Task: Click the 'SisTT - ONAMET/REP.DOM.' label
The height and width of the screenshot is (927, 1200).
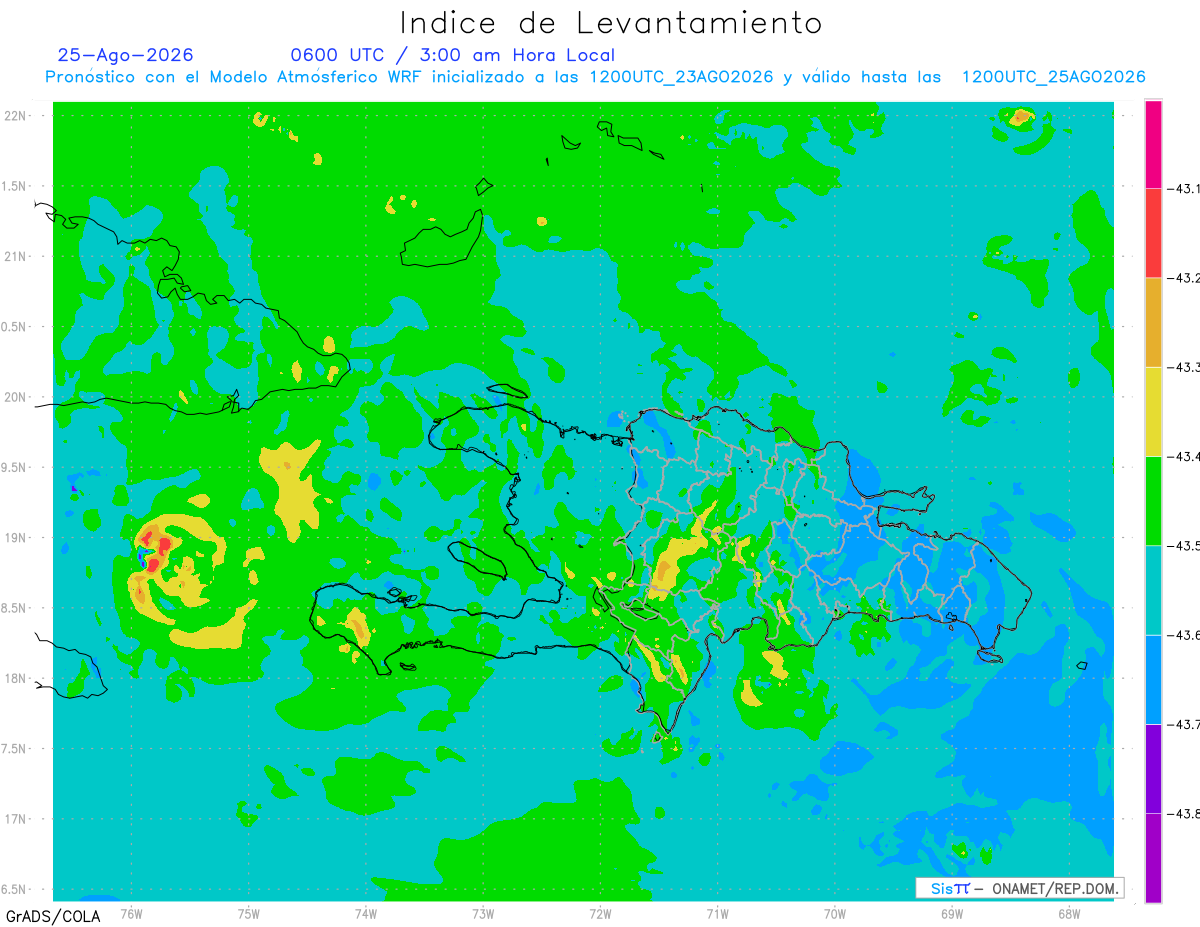Action: [1020, 888]
